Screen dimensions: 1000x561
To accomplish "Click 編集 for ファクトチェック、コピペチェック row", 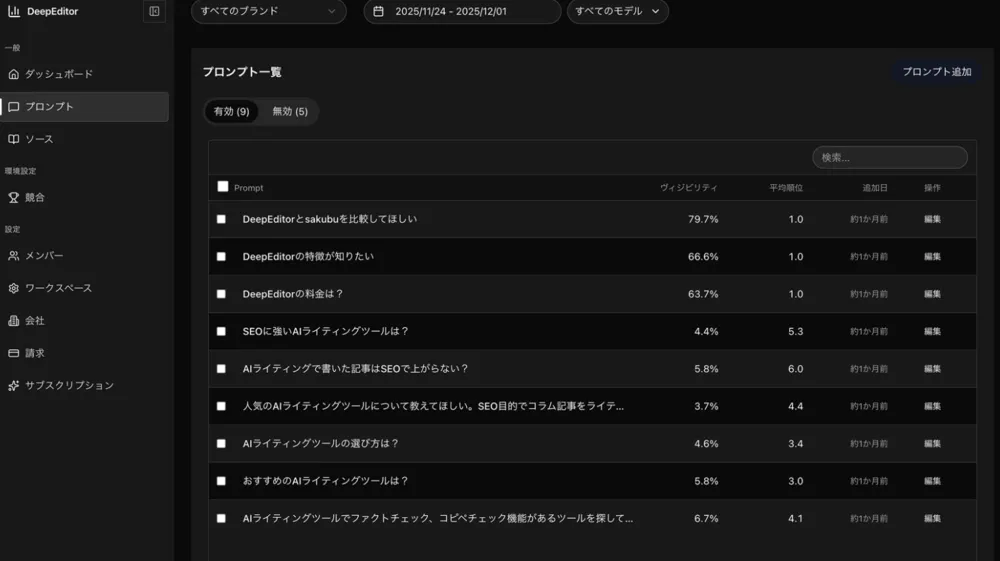I will tap(932, 518).
